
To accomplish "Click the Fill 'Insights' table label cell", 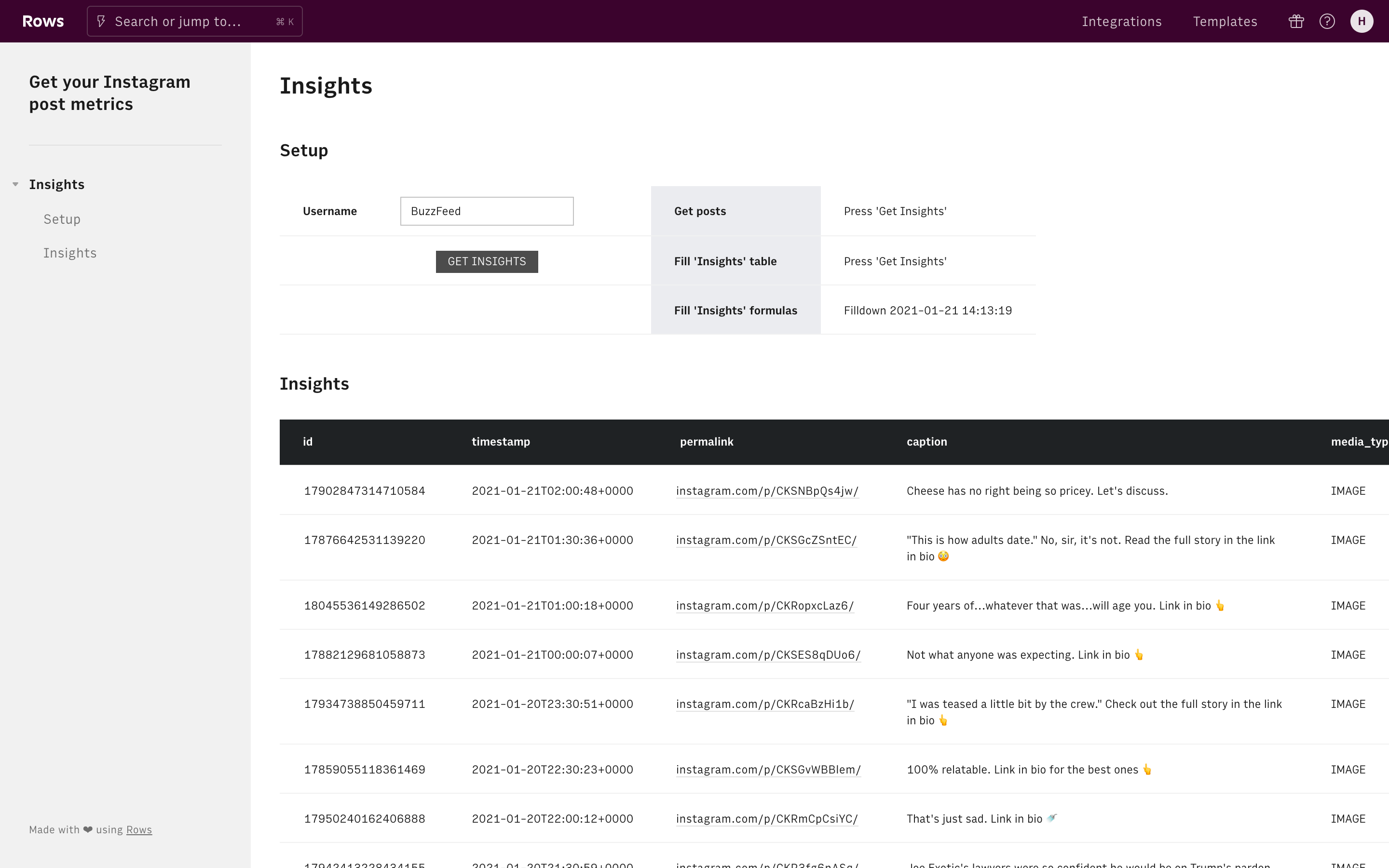I will (x=736, y=260).
